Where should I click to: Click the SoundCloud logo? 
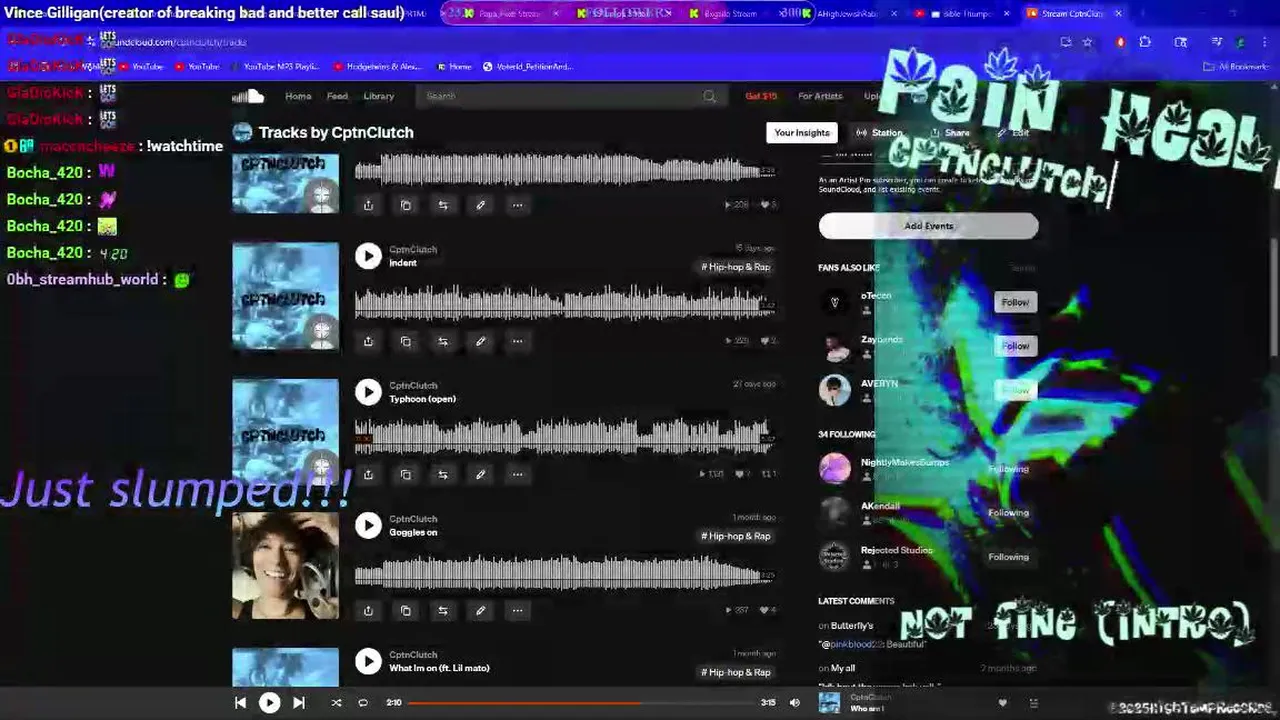(248, 96)
